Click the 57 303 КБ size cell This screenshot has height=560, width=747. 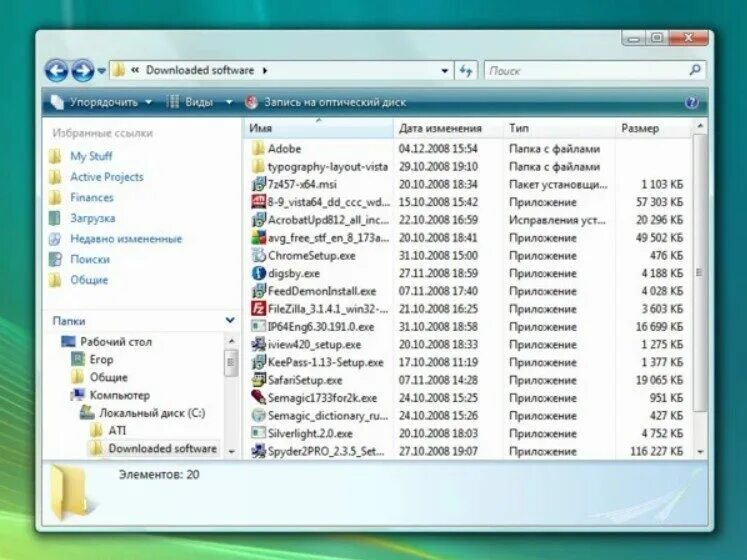(x=659, y=202)
